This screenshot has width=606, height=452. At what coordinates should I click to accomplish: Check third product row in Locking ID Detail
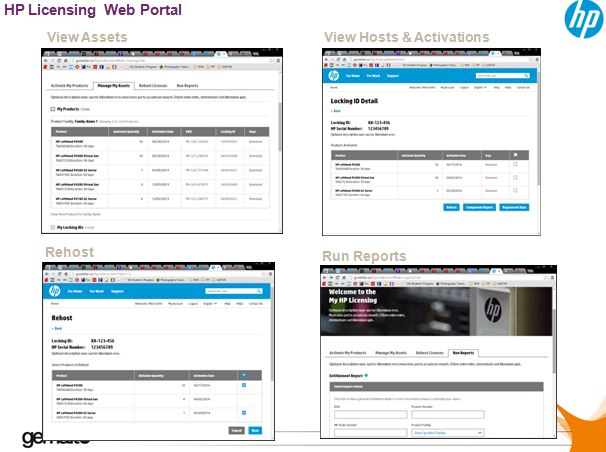(515, 190)
